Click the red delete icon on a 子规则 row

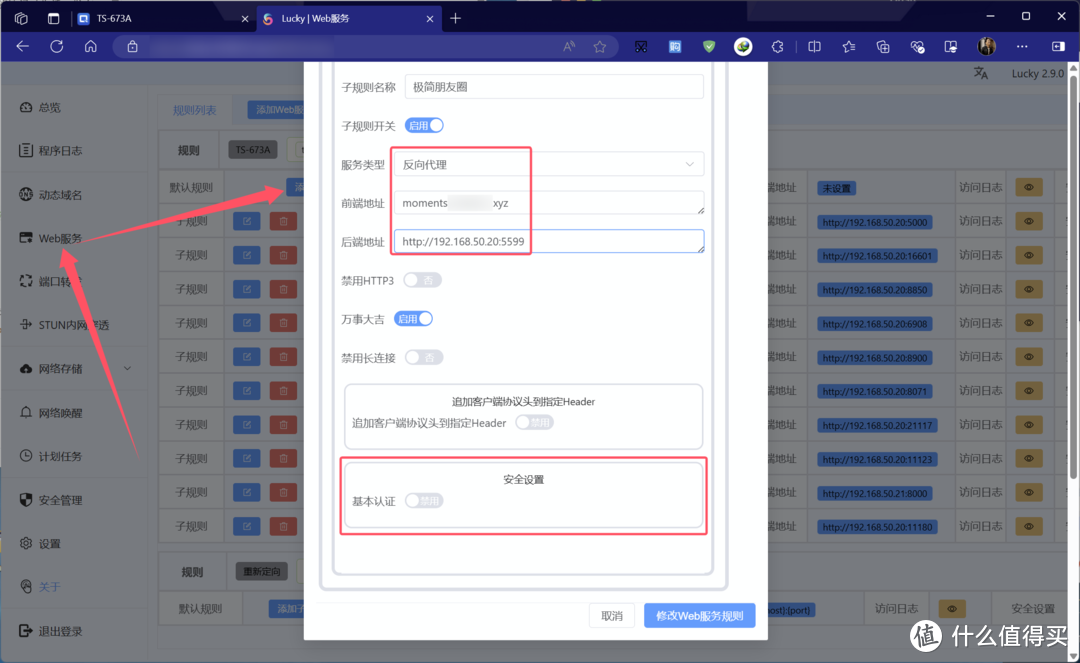tap(281, 221)
